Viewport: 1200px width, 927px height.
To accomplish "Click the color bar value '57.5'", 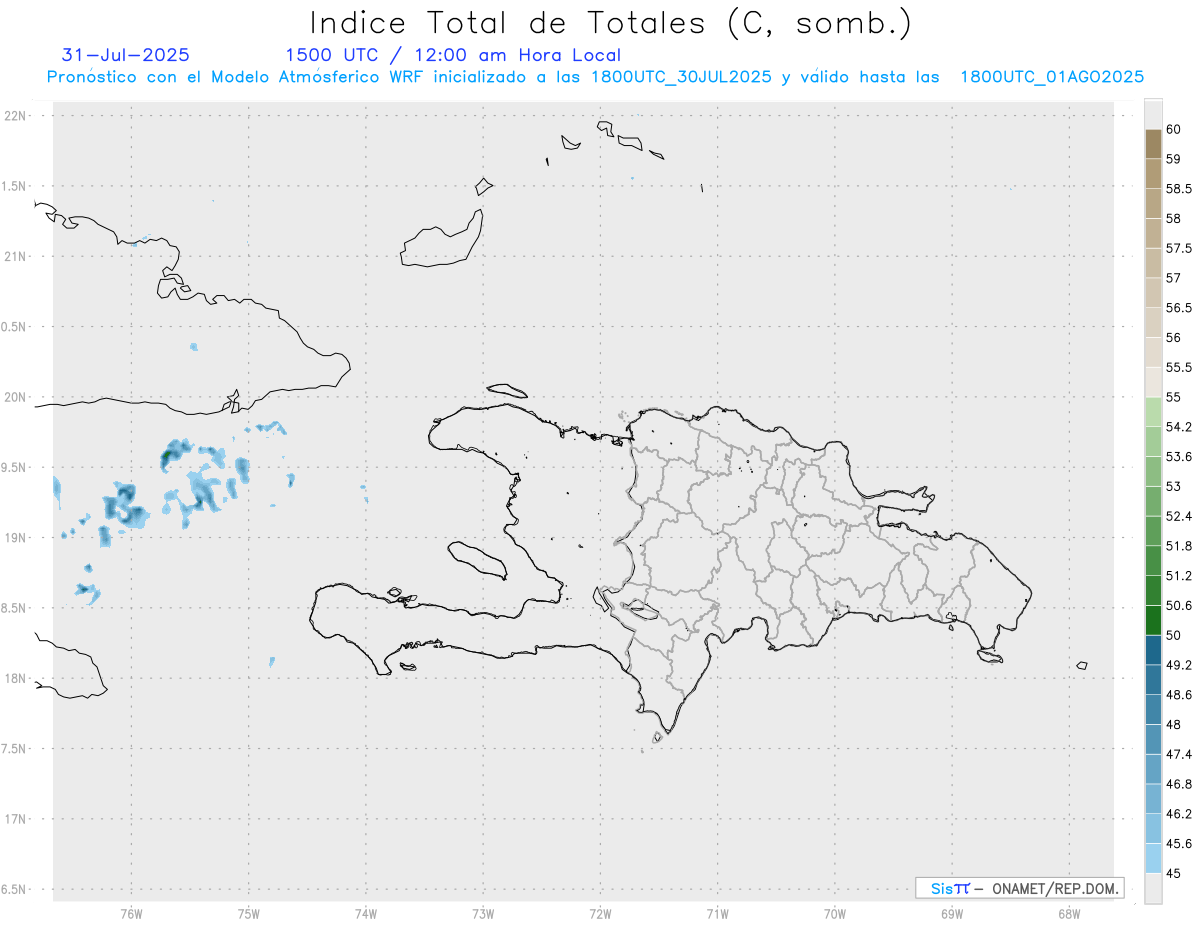I will [x=1178, y=248].
